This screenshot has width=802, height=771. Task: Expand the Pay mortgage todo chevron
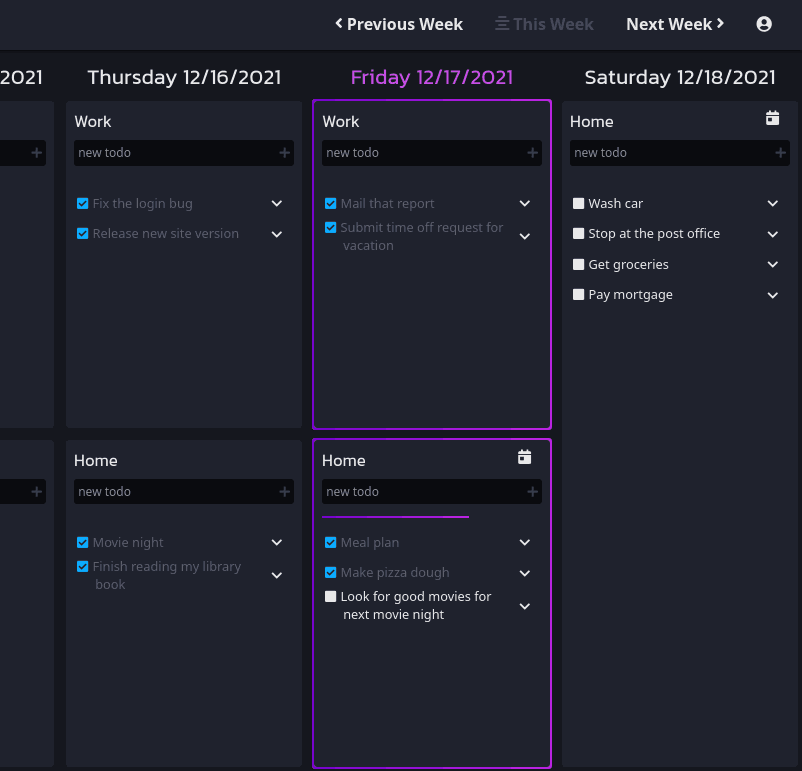(x=772, y=295)
